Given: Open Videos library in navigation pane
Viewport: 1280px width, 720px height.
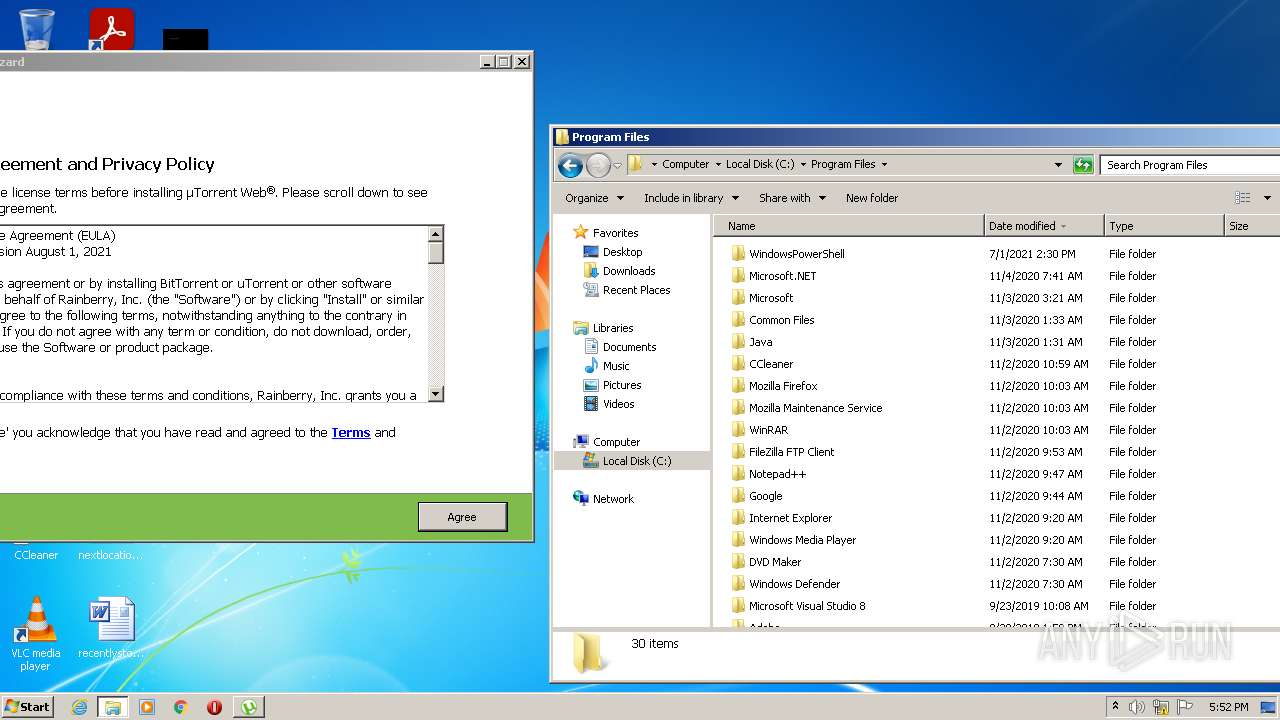Looking at the screenshot, I should (x=618, y=404).
